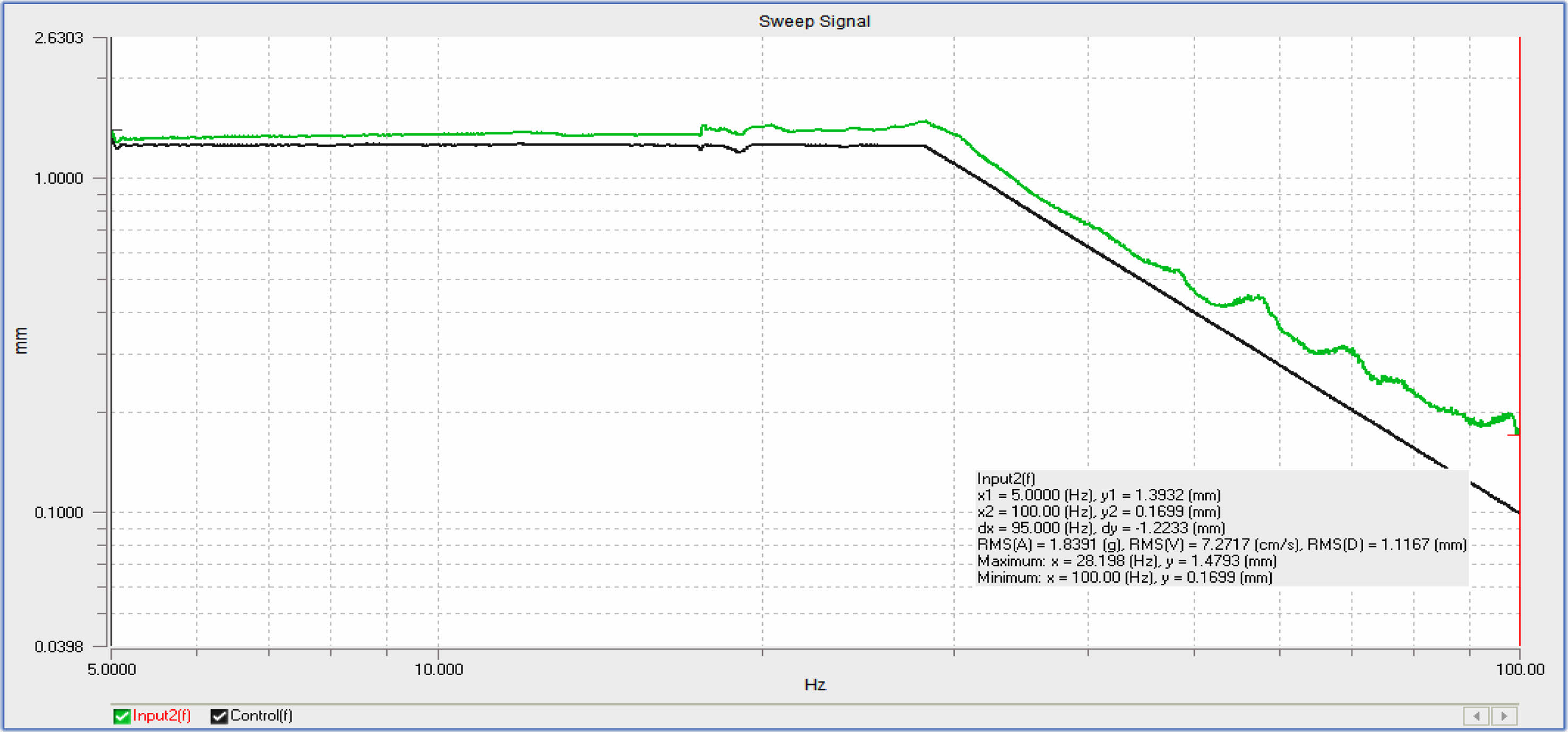Click the x1 = 5.0000 readout line
Image resolution: width=1568 pixels, height=732 pixels.
coord(1099,495)
